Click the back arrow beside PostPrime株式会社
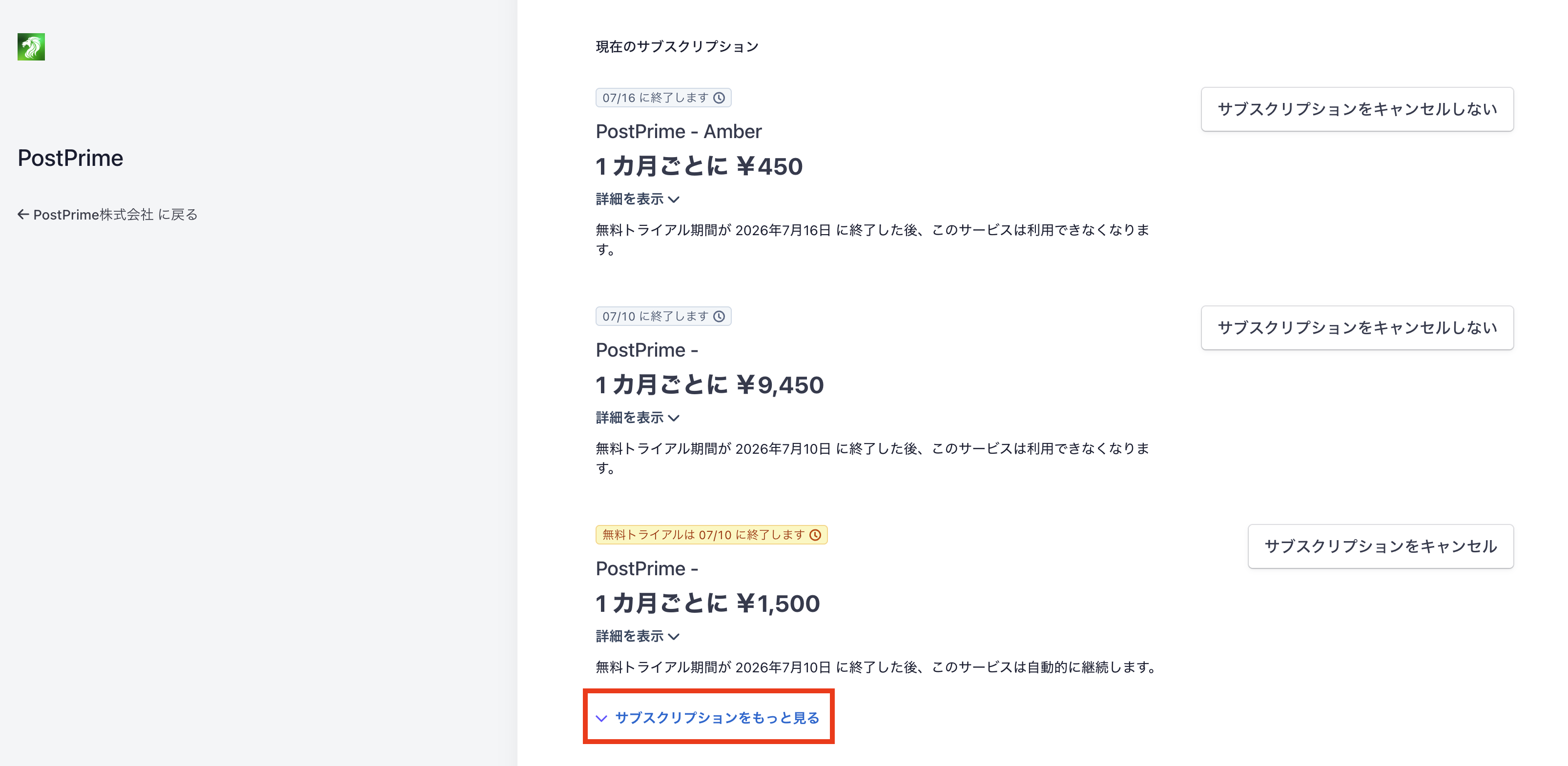The width and height of the screenshot is (1568, 766). point(23,214)
